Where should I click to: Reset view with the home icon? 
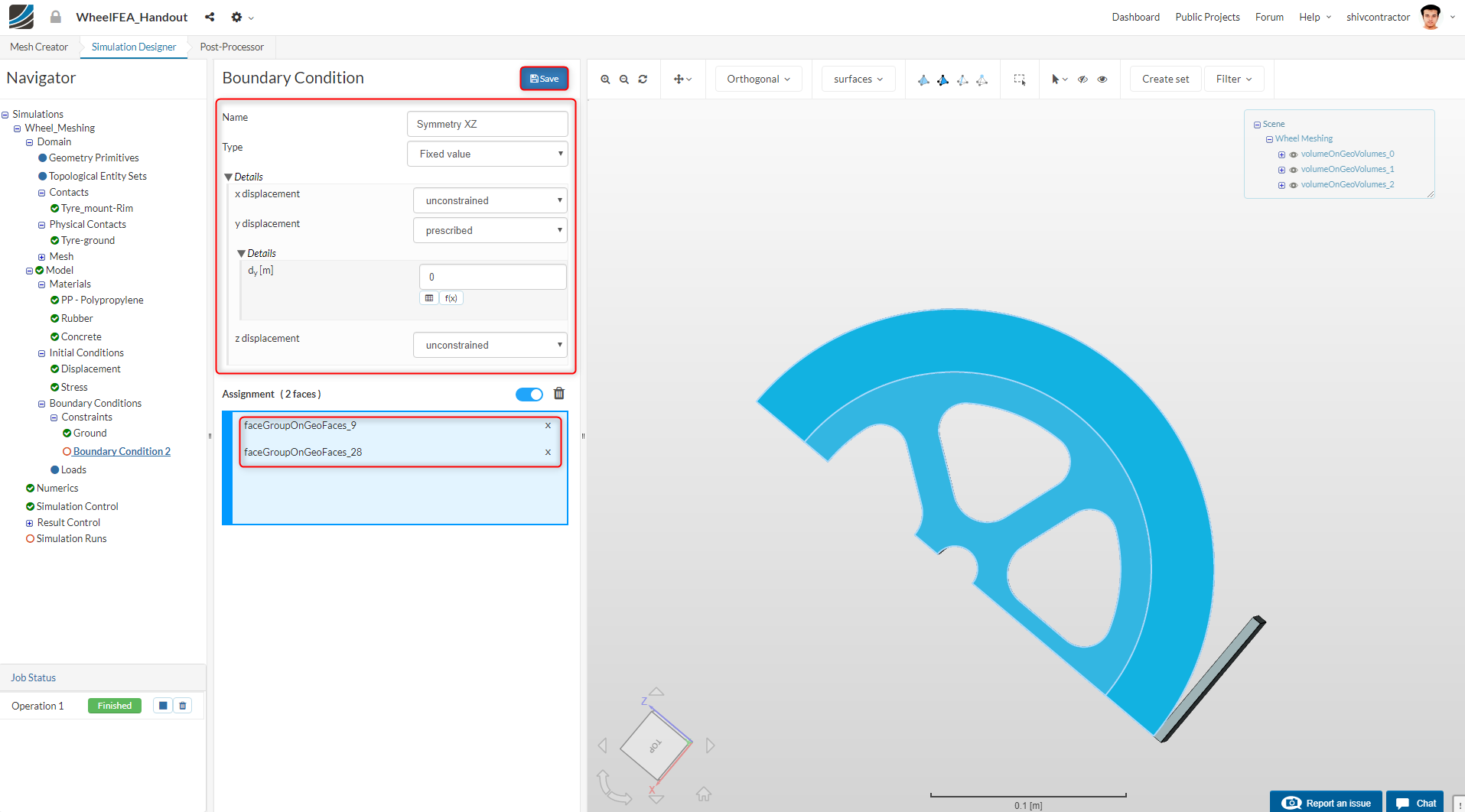pos(704,794)
